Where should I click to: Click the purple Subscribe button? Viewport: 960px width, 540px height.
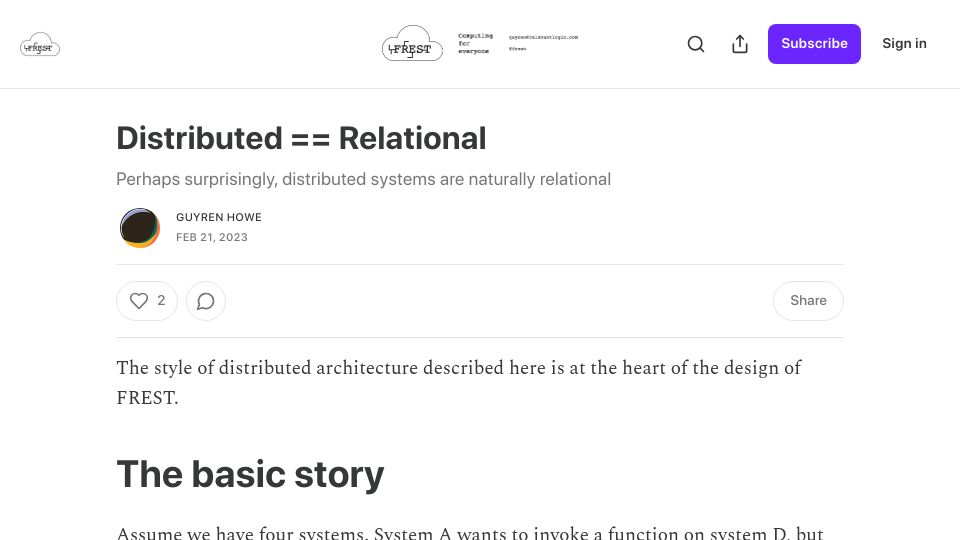[814, 44]
